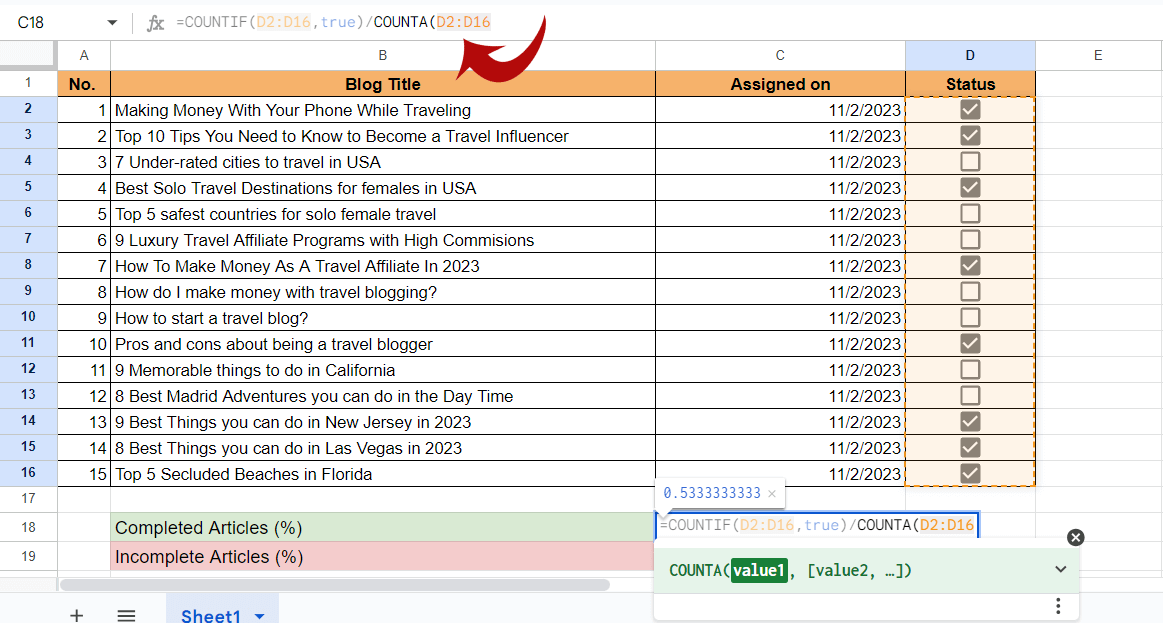Check Status for 9 Memorable things in California

pyautogui.click(x=970, y=369)
